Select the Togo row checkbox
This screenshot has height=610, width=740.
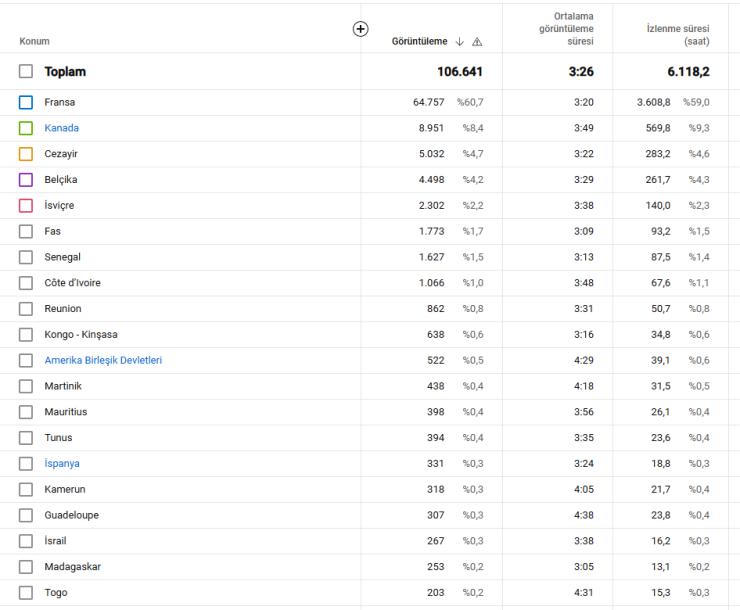tap(26, 593)
